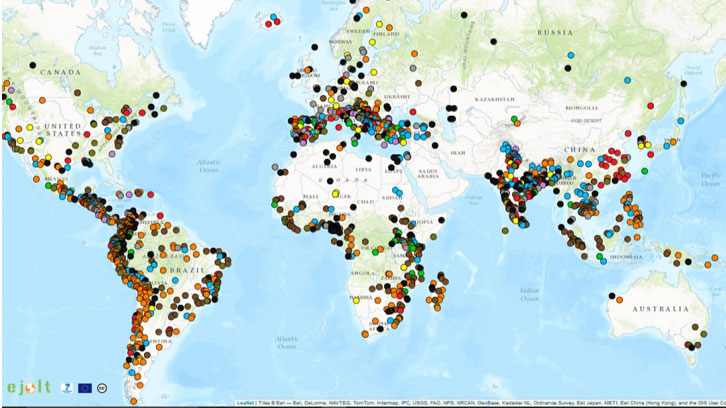Select the black marker in Kazakhstan

[x=452, y=107]
